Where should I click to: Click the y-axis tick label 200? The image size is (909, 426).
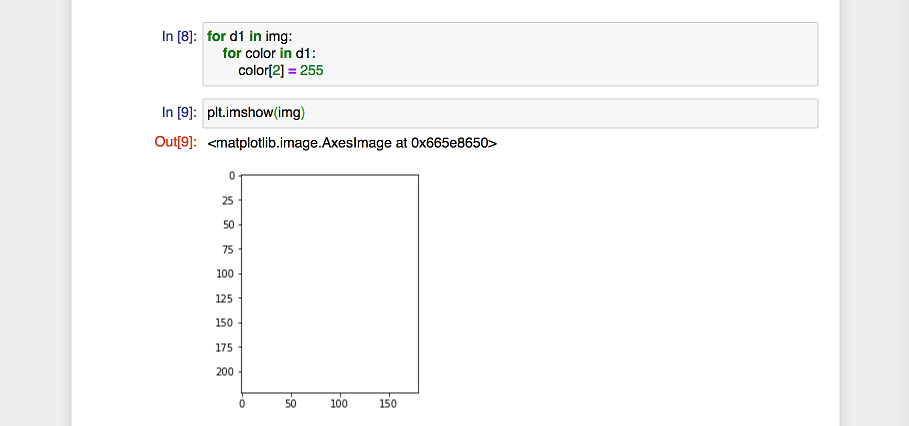(224, 371)
